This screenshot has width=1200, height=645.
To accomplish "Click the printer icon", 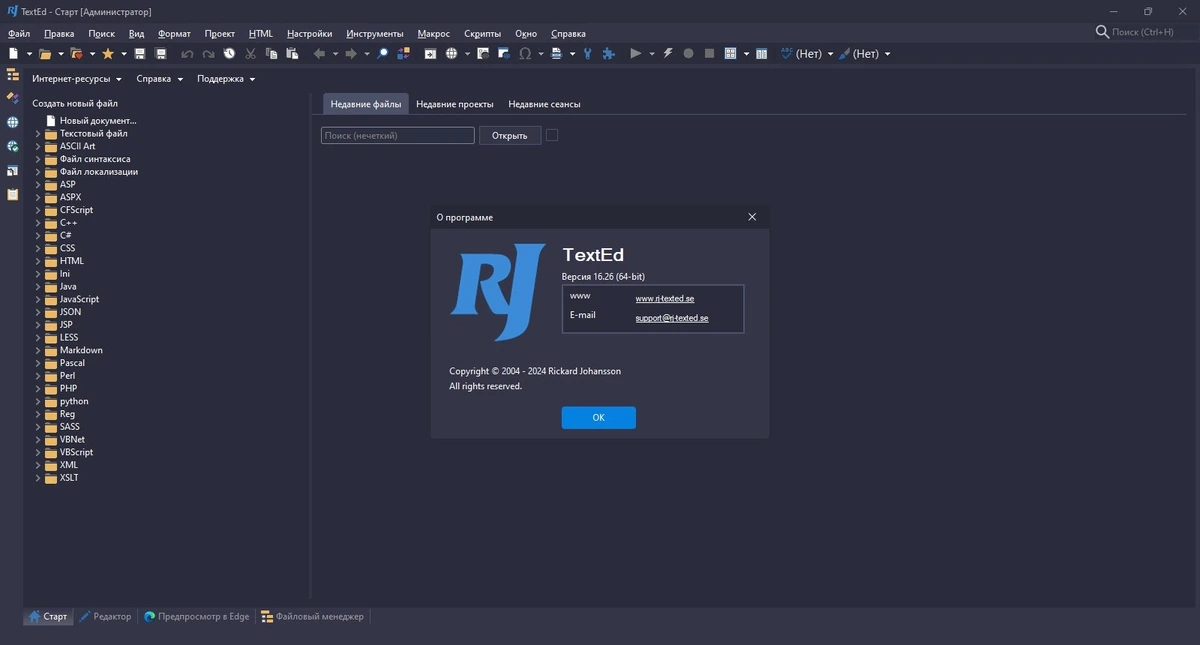I will click(557, 53).
